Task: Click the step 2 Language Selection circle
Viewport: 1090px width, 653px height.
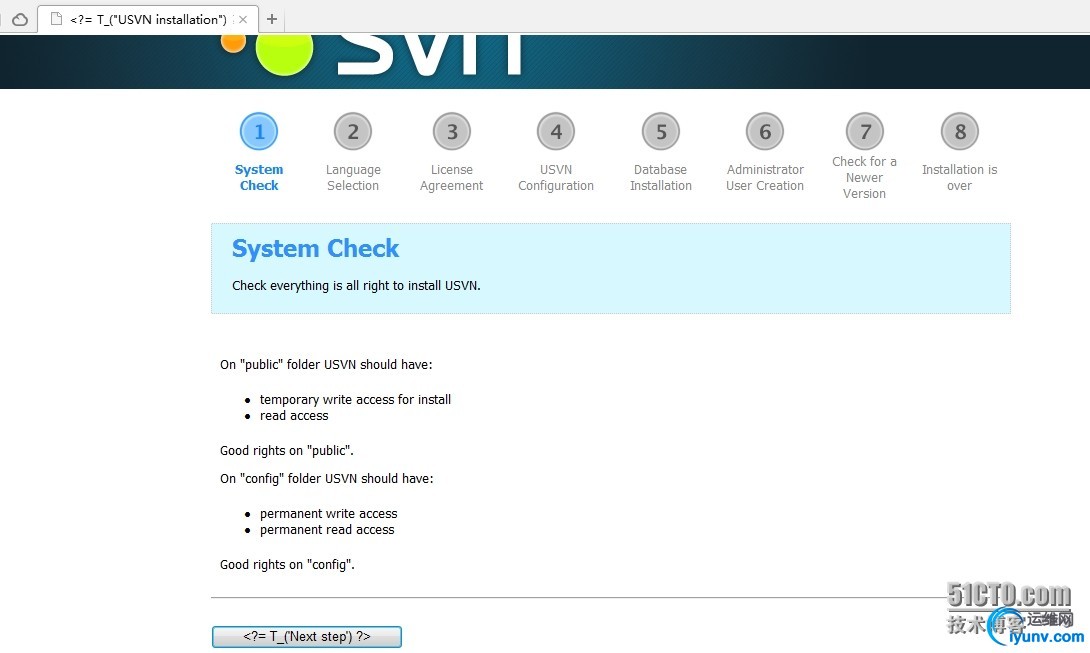Action: (x=353, y=131)
